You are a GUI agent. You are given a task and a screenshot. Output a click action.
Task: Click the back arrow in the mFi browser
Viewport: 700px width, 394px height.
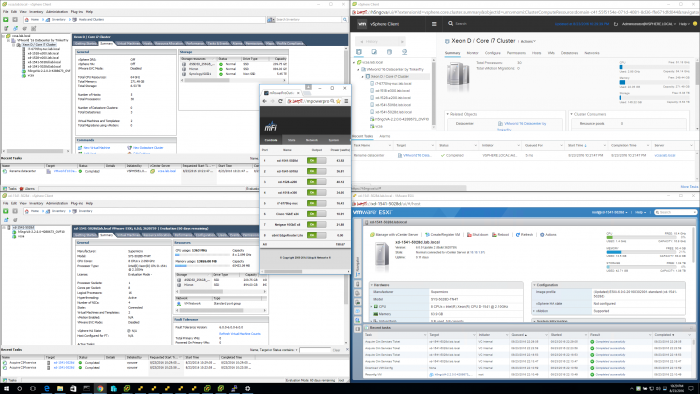coord(264,101)
